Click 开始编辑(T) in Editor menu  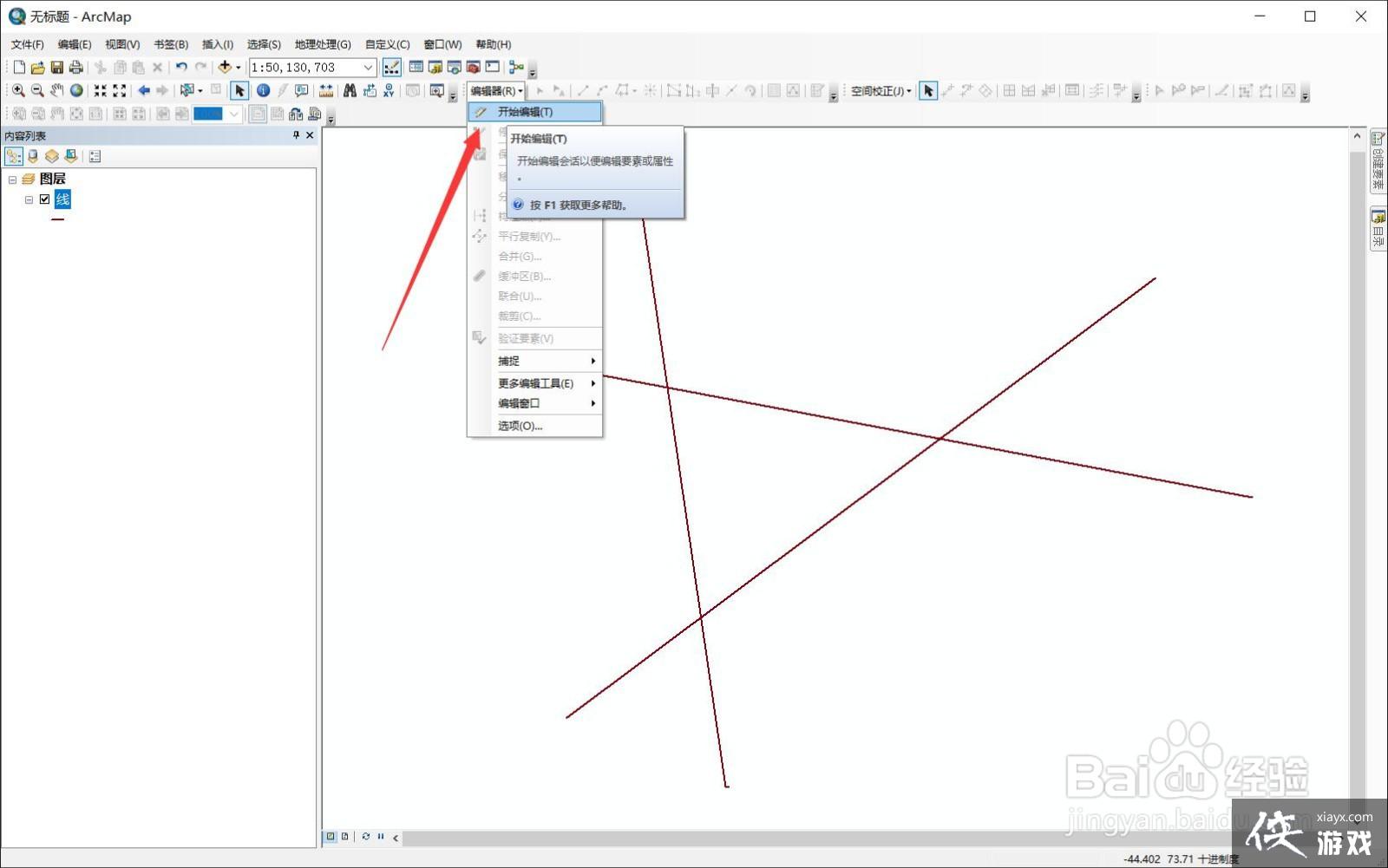point(535,112)
